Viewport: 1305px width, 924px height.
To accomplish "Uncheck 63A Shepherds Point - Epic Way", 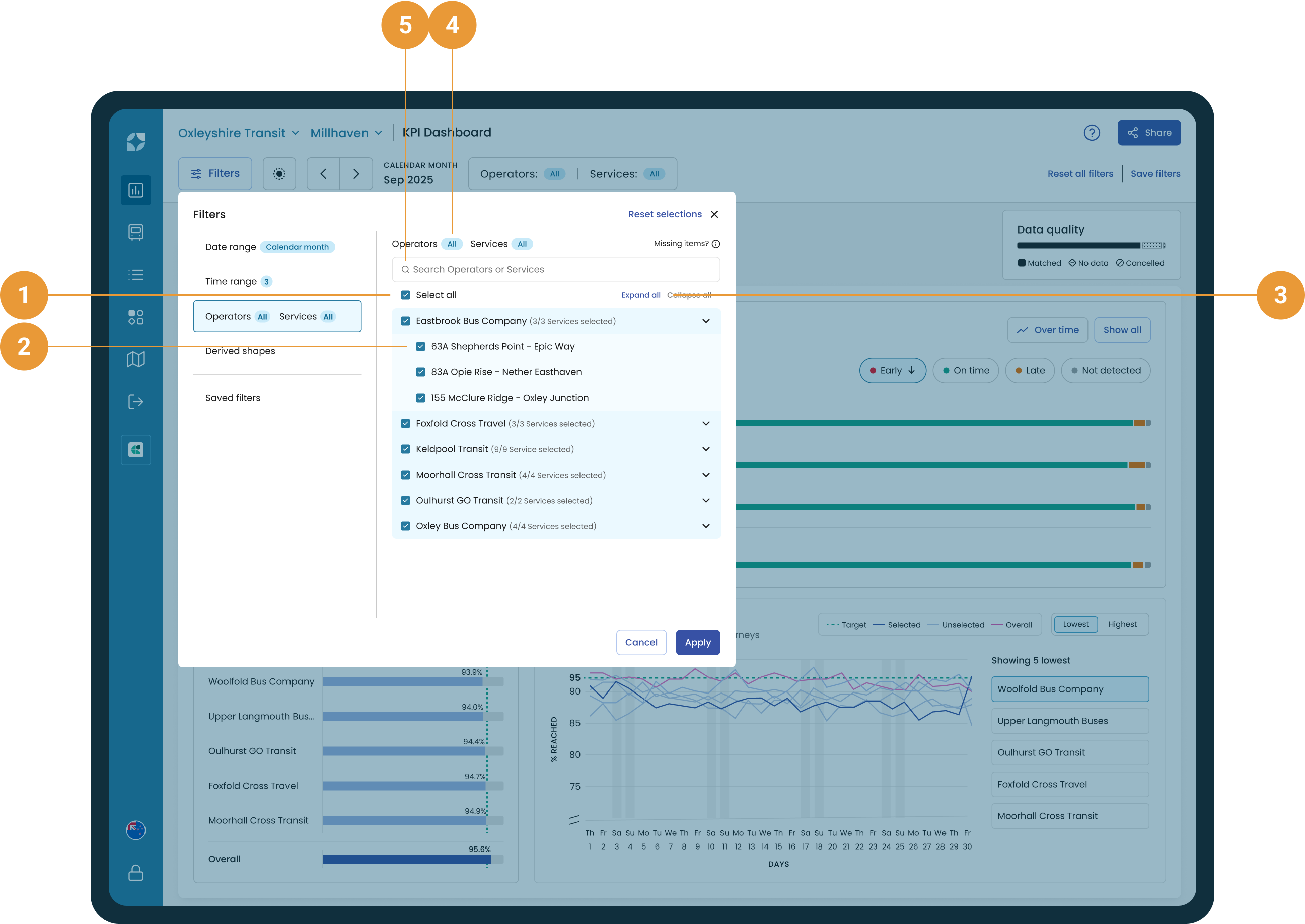I will (x=420, y=346).
